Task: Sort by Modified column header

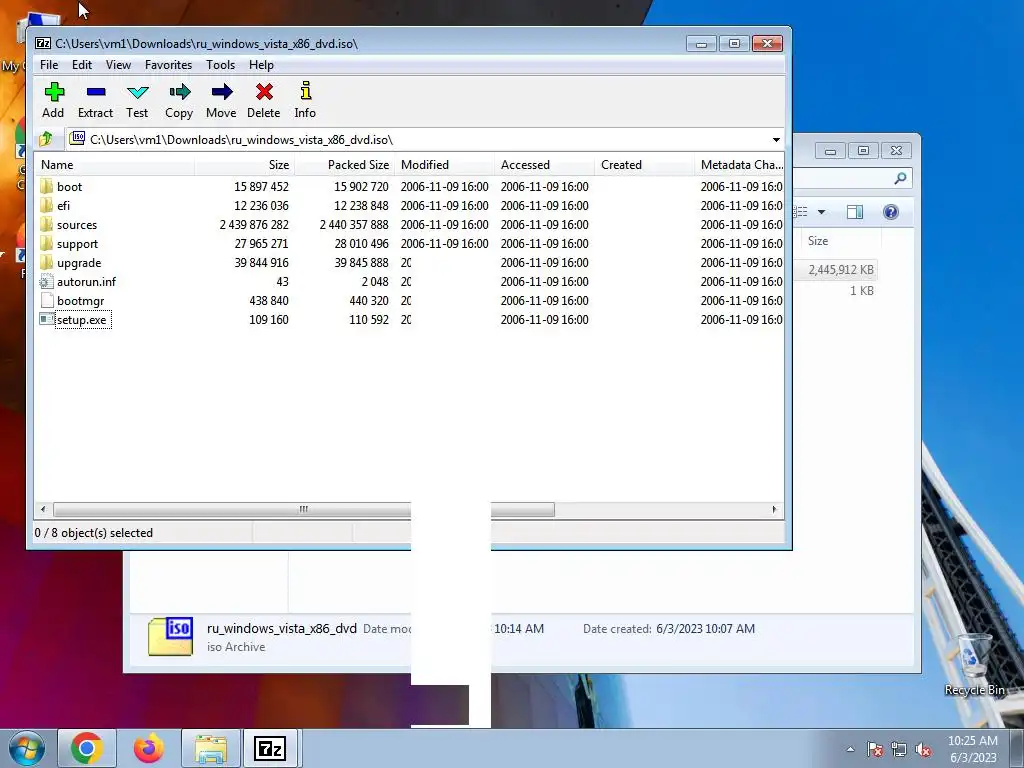Action: coord(444,165)
